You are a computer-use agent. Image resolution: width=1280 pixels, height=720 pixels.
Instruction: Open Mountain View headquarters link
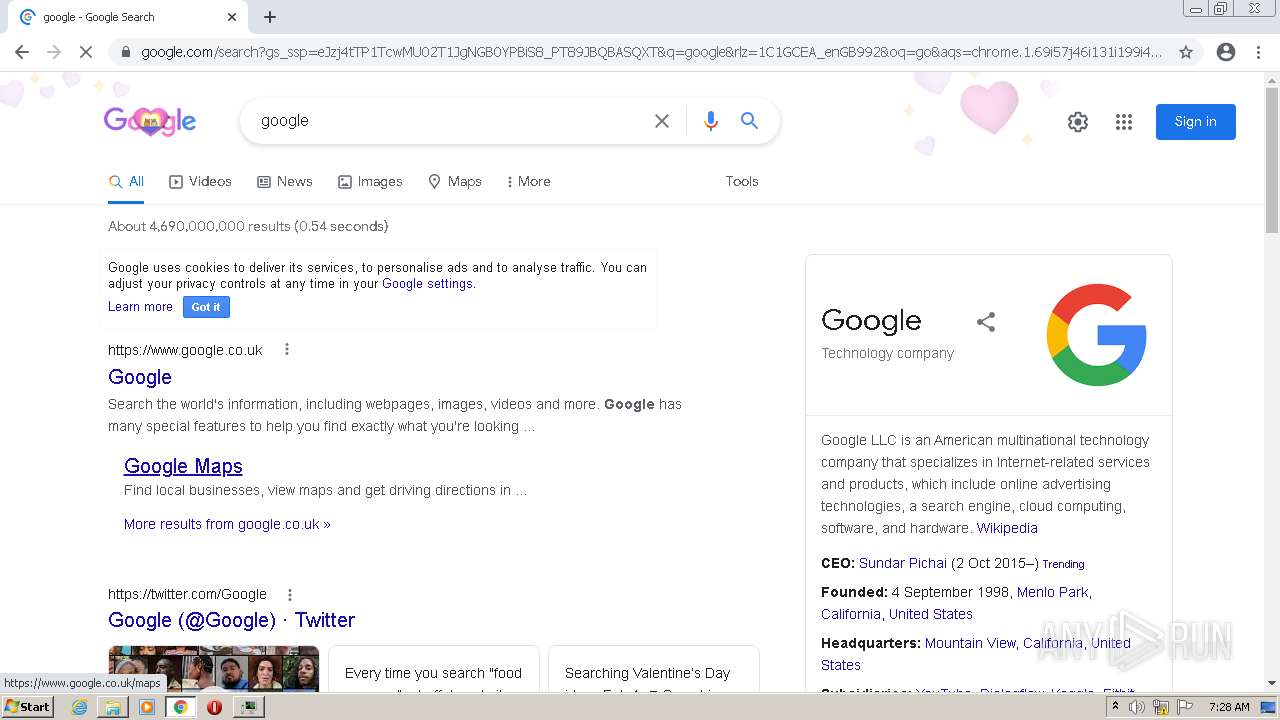click(970, 643)
